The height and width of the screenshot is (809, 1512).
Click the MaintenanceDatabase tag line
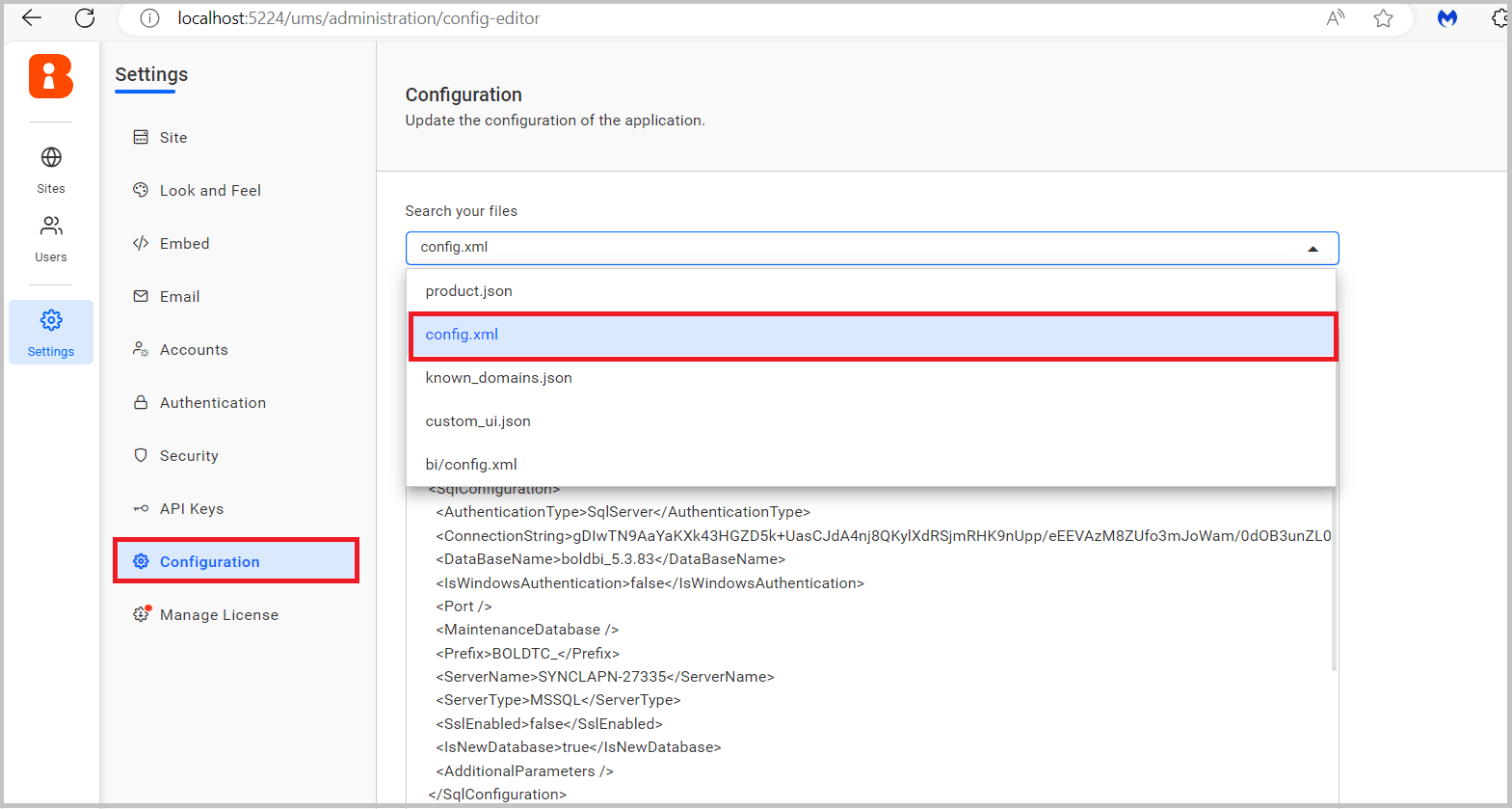click(x=527, y=630)
